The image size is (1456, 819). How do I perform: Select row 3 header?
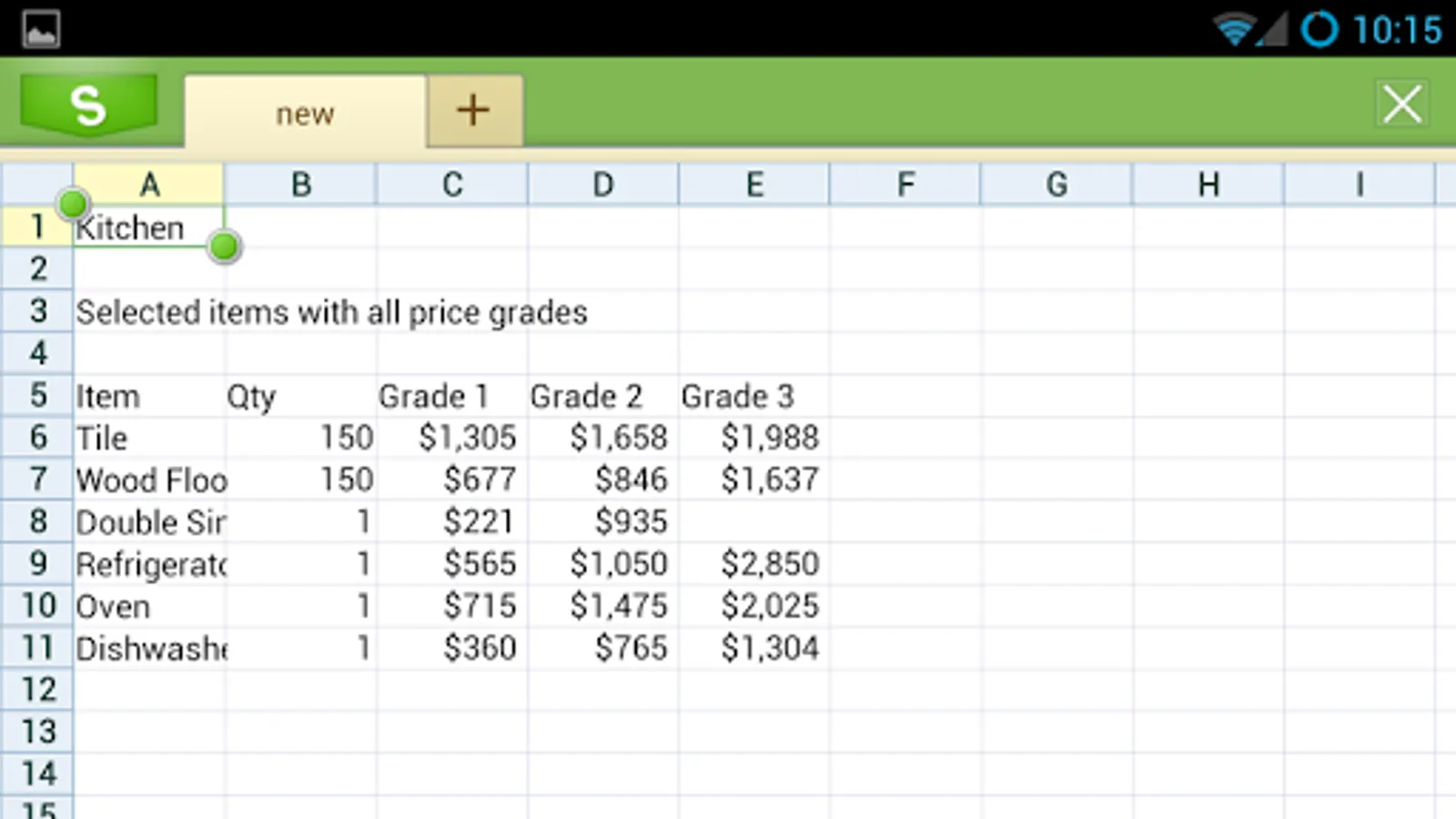coord(37,311)
